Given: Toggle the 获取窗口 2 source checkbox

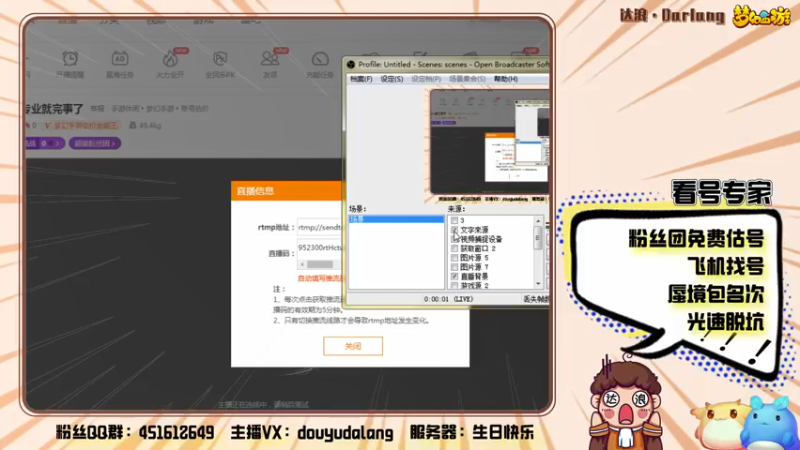Looking at the screenshot, I should 454,248.
